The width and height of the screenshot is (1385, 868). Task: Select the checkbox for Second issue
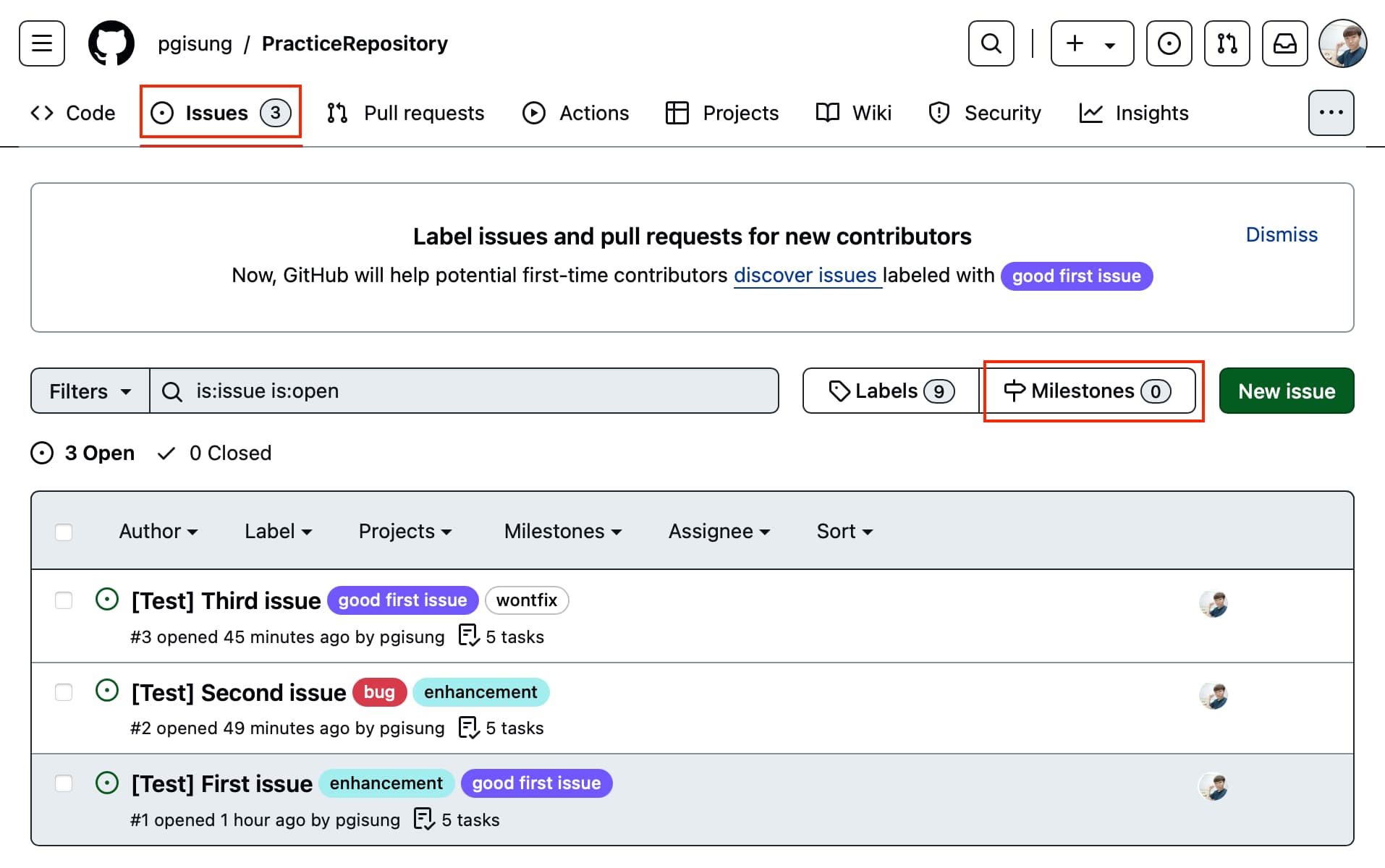64,692
